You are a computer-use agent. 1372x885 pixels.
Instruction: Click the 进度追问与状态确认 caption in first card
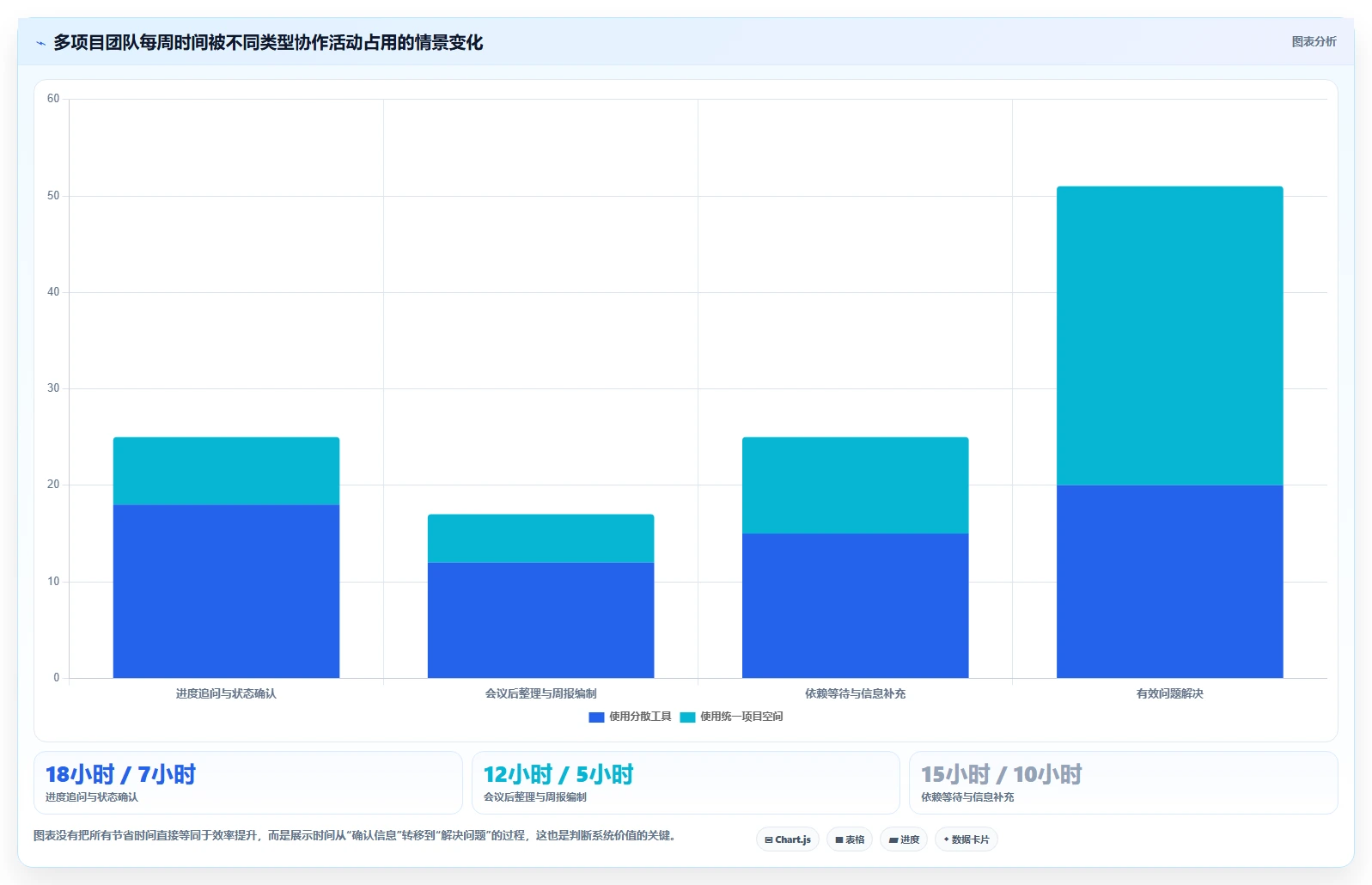coord(92,797)
